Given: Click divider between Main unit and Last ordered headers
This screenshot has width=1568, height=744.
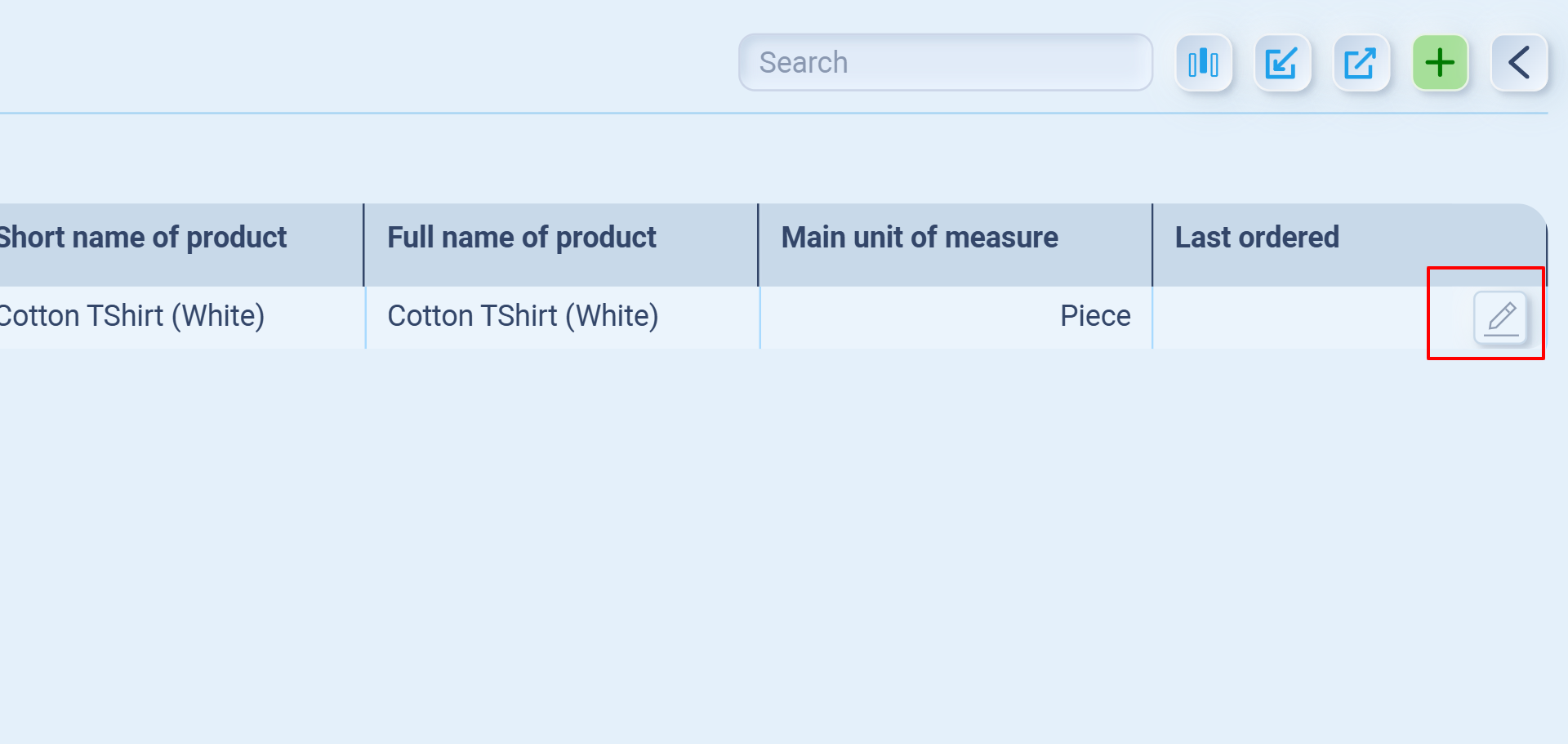Looking at the screenshot, I should pyautogui.click(x=1152, y=244).
